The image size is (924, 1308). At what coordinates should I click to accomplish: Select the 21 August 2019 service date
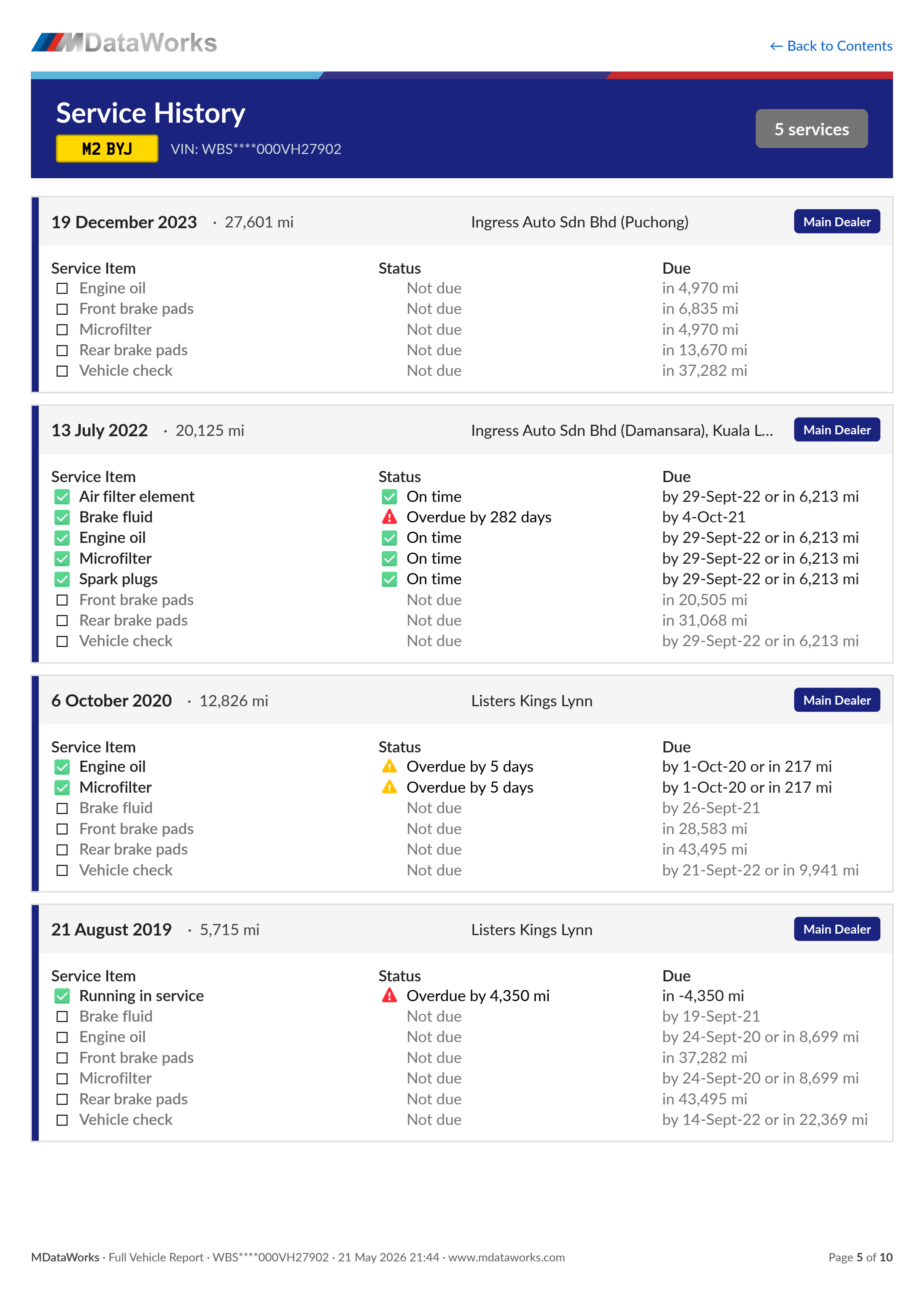pyautogui.click(x=111, y=930)
